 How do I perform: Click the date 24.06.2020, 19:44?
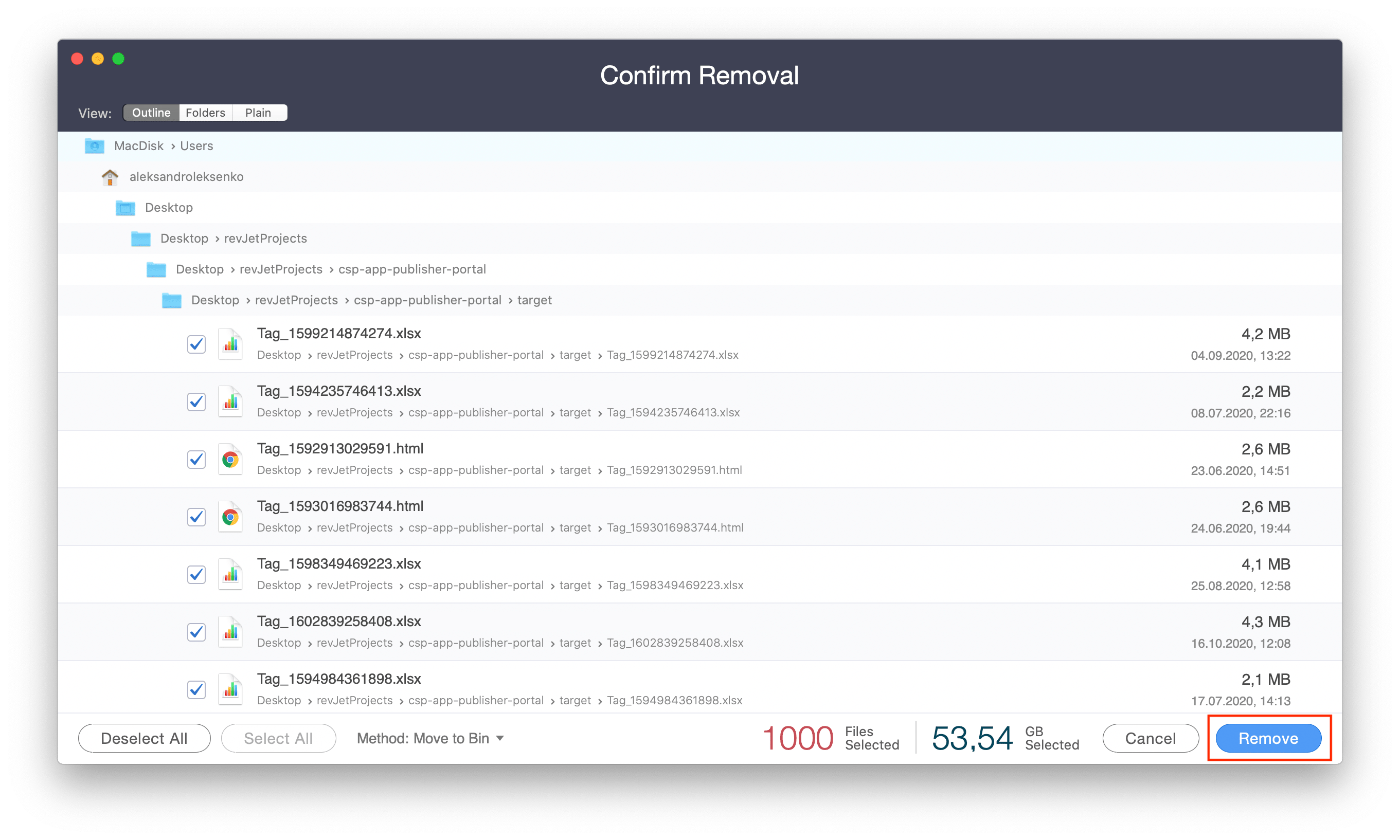coord(1240,528)
